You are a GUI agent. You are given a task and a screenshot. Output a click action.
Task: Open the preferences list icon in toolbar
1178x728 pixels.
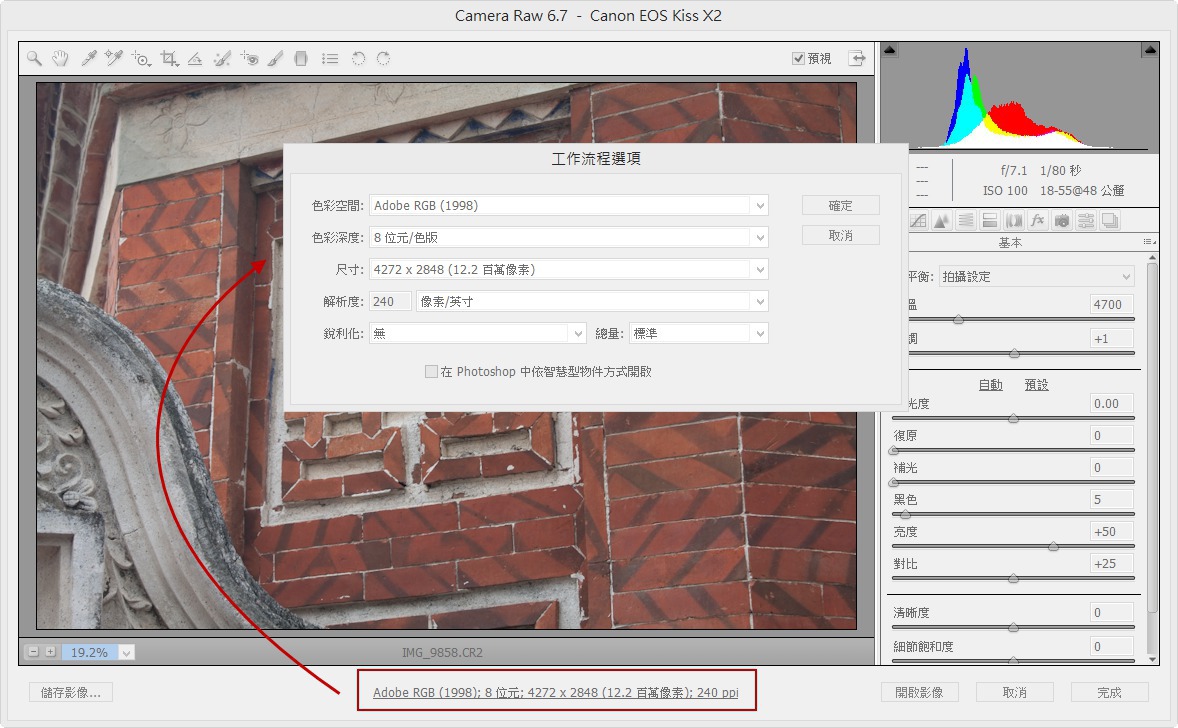click(330, 58)
